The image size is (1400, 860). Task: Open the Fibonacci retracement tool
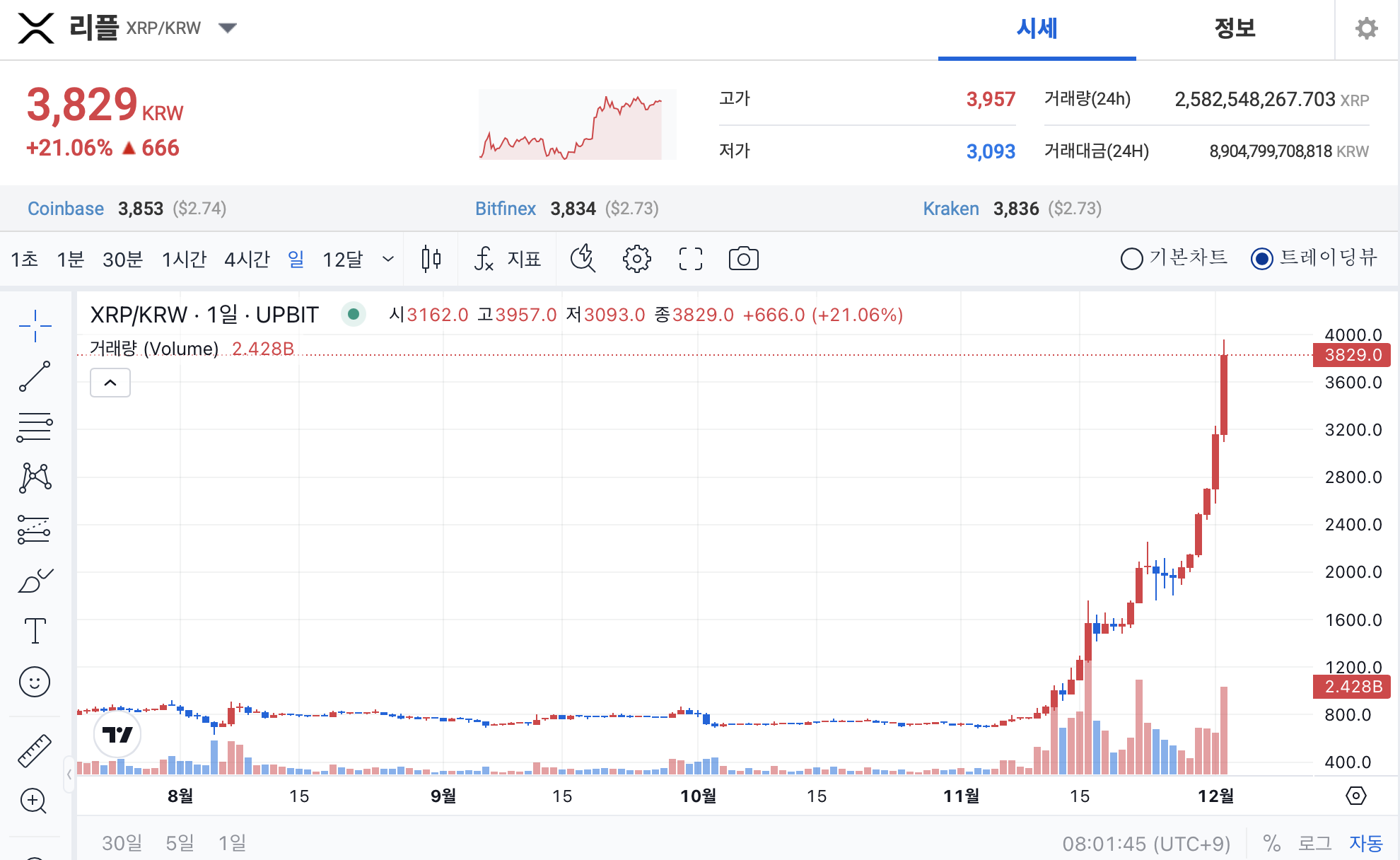35,427
